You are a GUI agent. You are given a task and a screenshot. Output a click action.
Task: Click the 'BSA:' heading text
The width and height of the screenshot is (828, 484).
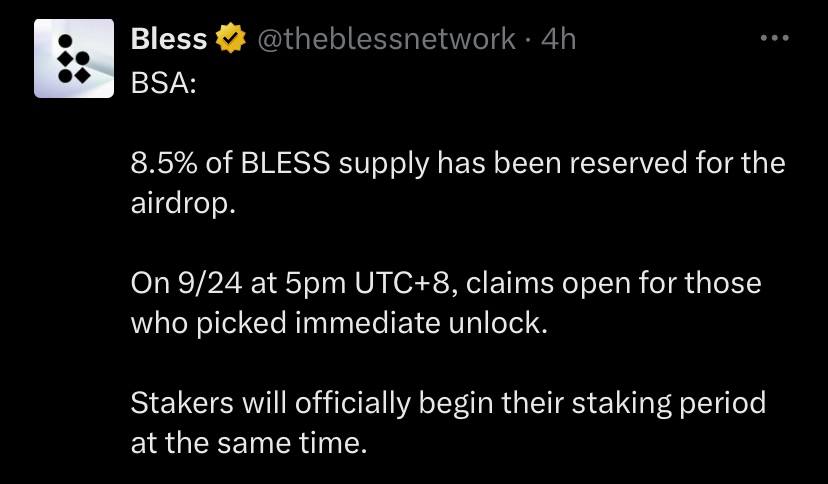tap(163, 83)
